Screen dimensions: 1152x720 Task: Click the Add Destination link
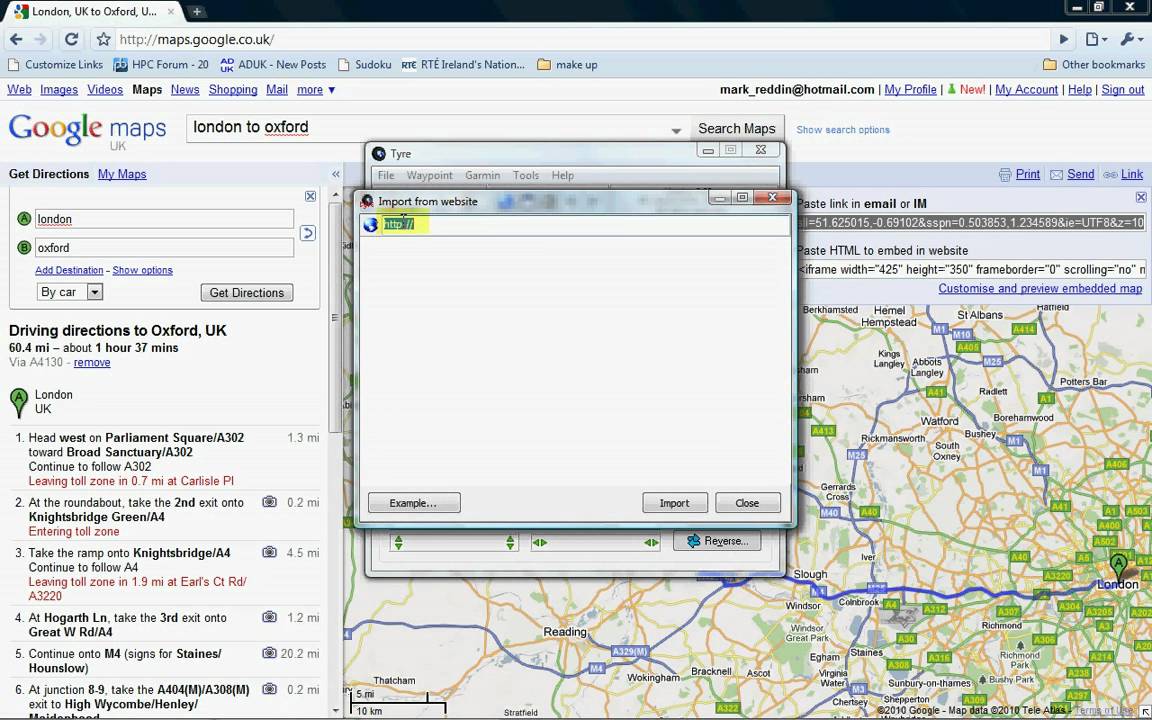[x=69, y=270]
